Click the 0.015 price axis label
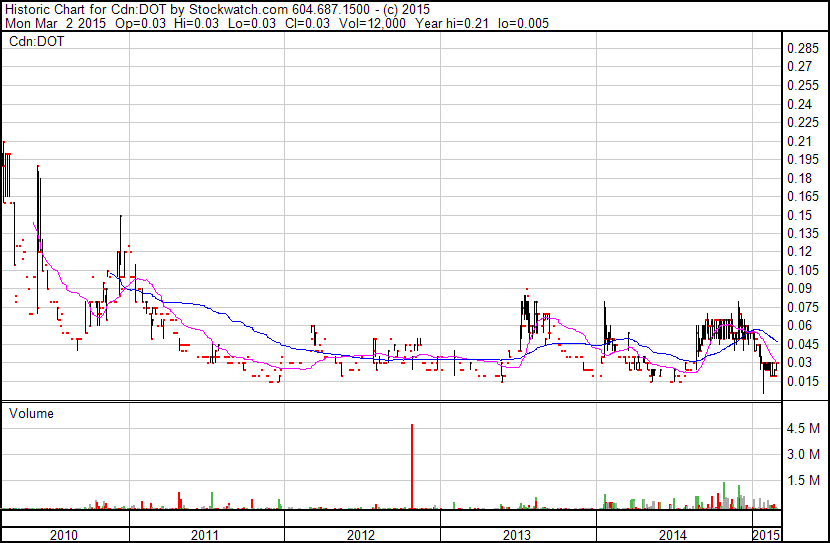The width and height of the screenshot is (830, 543). point(803,381)
